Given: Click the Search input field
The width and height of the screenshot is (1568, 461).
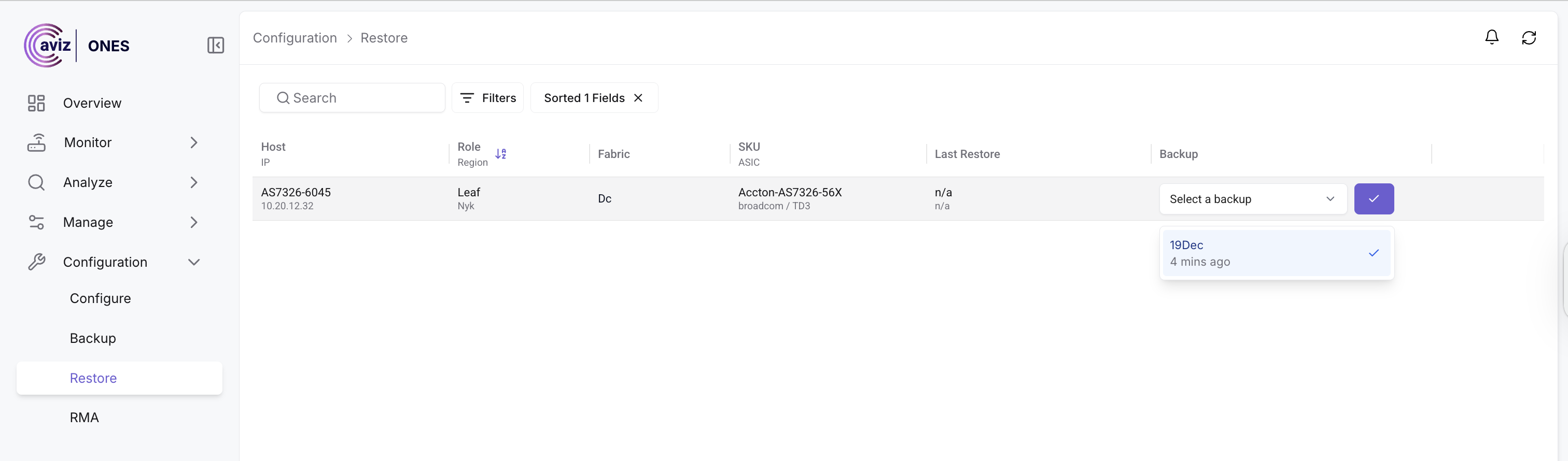Looking at the screenshot, I should pos(352,98).
